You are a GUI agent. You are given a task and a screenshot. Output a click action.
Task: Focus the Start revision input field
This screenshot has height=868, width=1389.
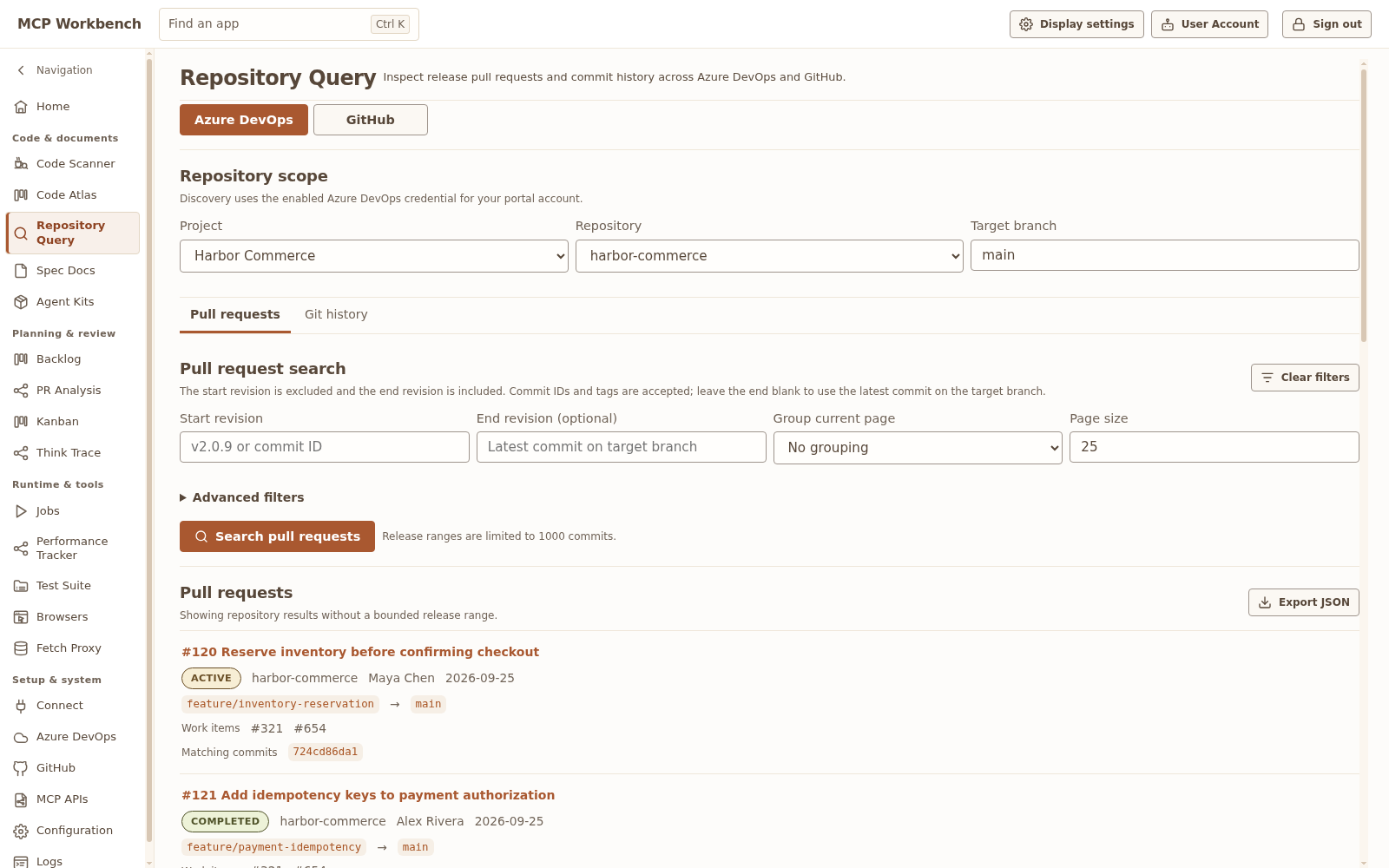click(x=325, y=447)
